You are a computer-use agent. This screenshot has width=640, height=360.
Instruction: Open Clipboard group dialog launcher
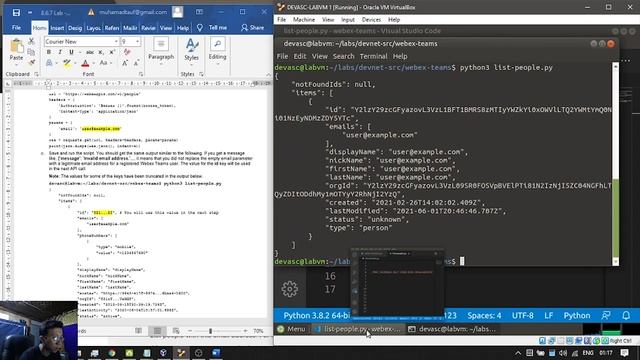36,74
